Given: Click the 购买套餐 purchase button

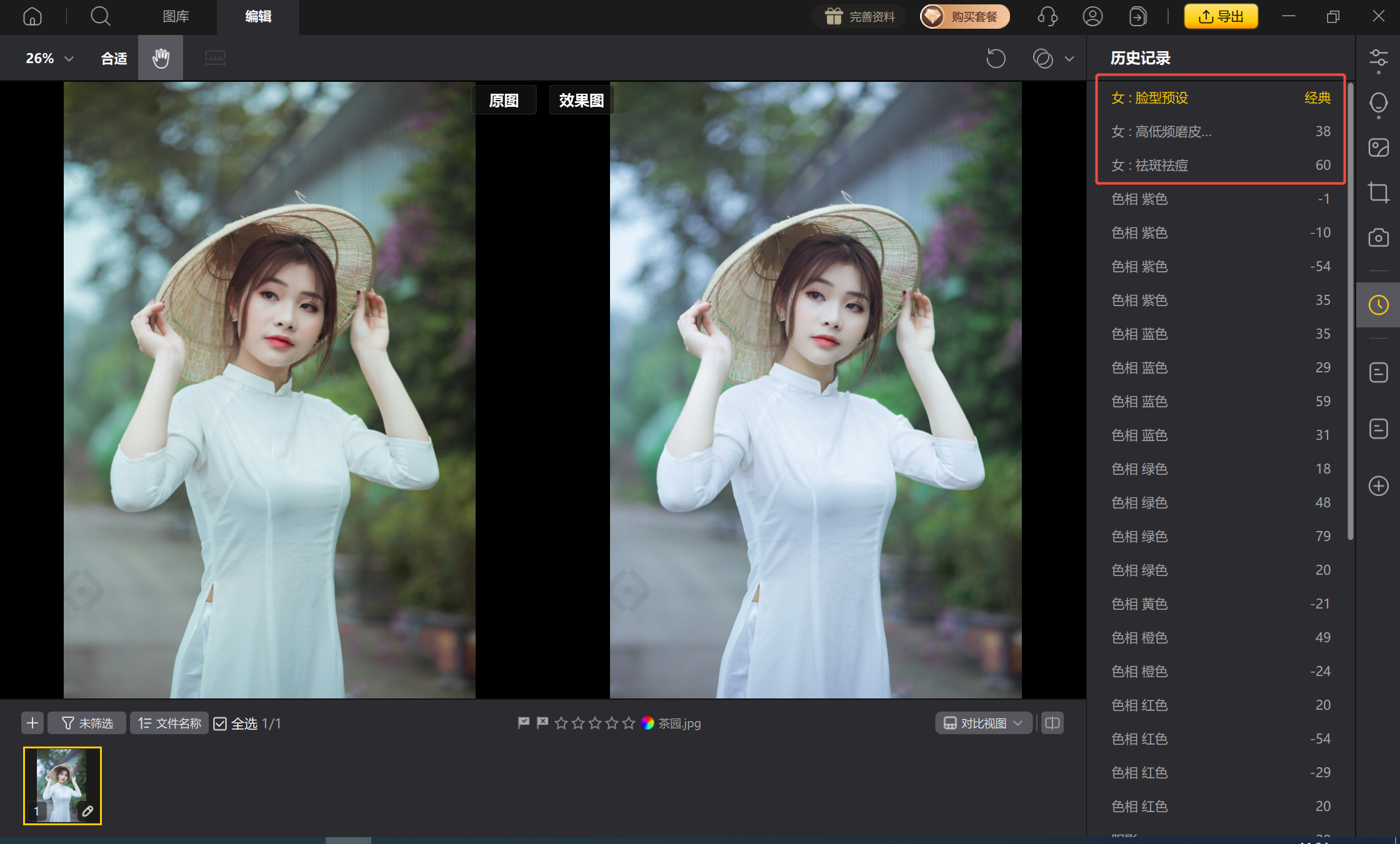Looking at the screenshot, I should tap(964, 16).
